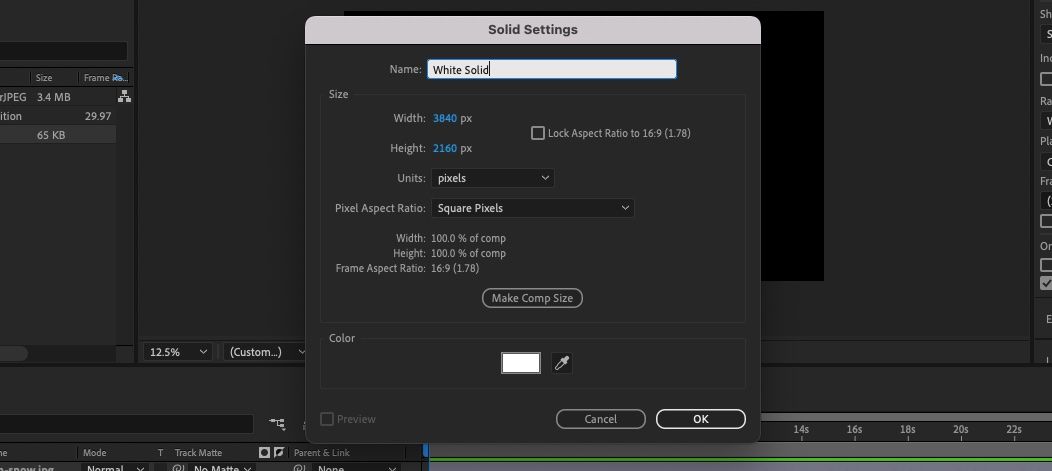Viewport: 1052px width, 471px height.
Task: Click the project panel search field
Action: coord(63,51)
